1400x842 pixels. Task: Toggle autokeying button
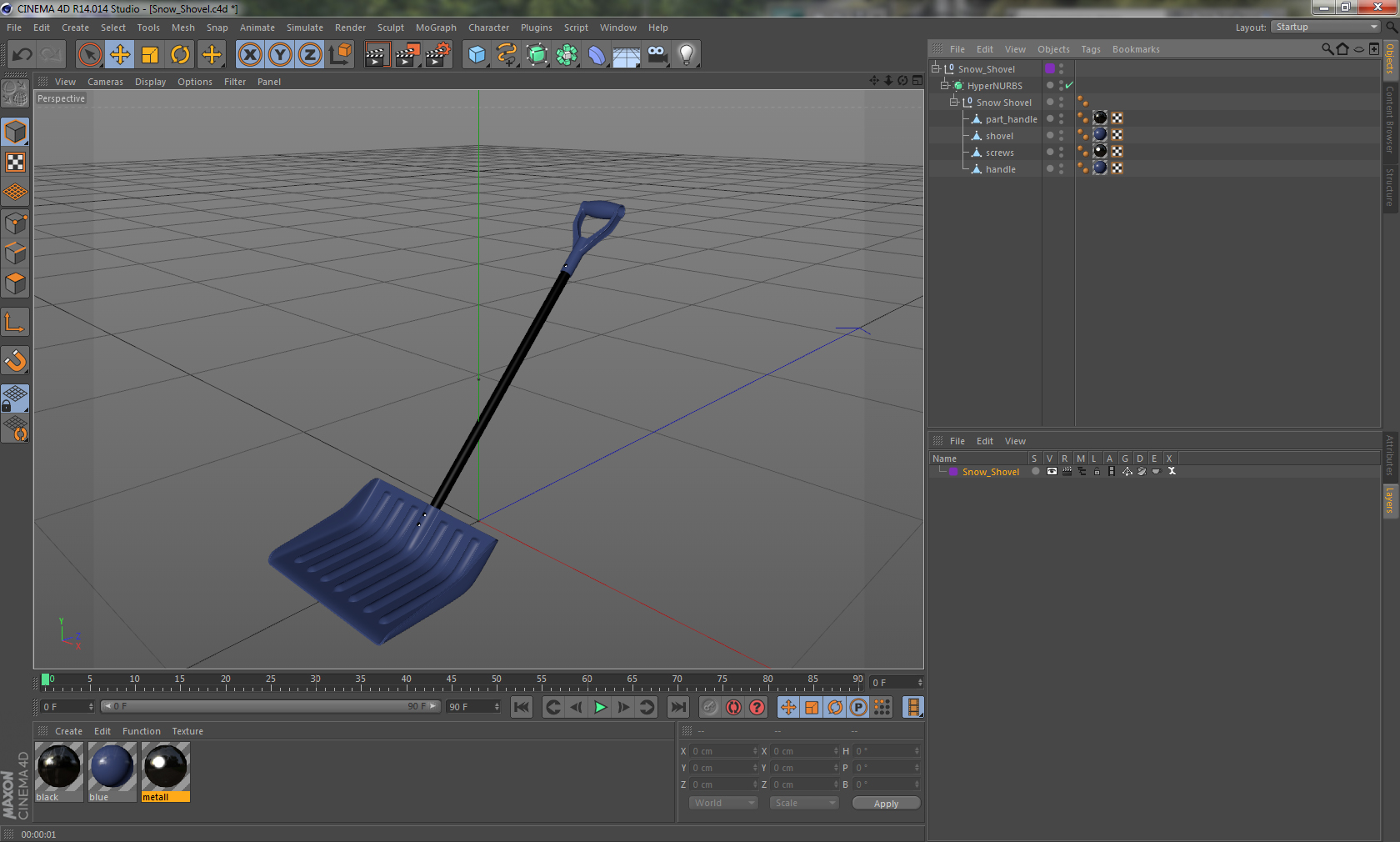pyautogui.click(x=733, y=707)
